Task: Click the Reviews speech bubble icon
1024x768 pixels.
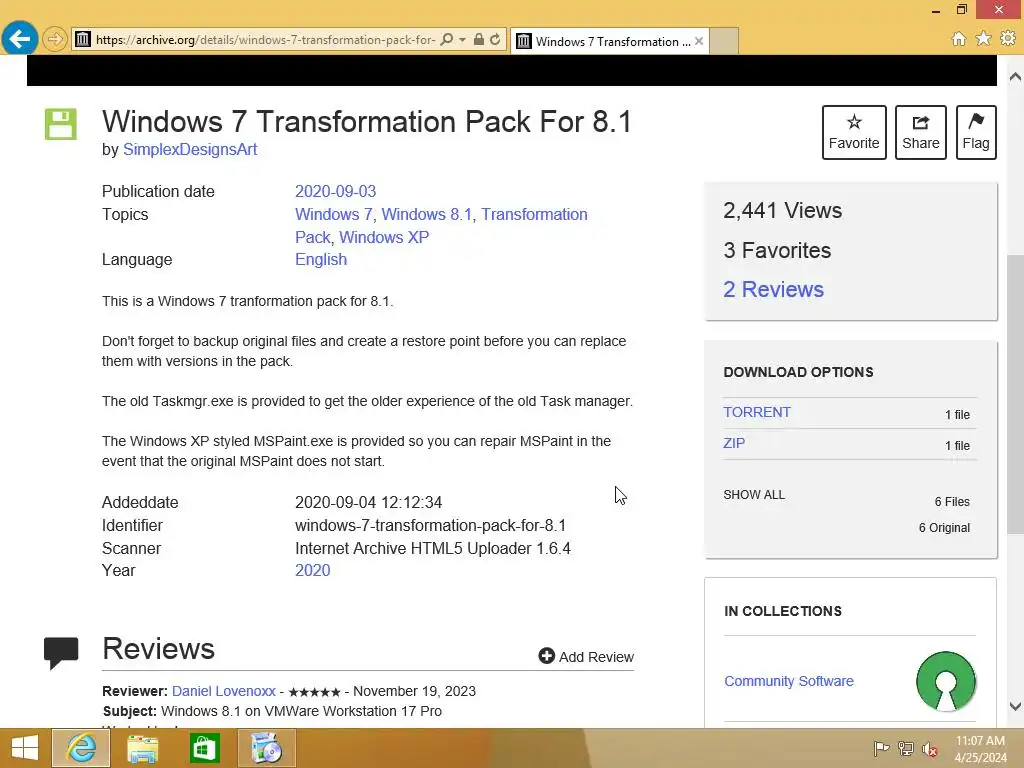Action: tap(61, 652)
